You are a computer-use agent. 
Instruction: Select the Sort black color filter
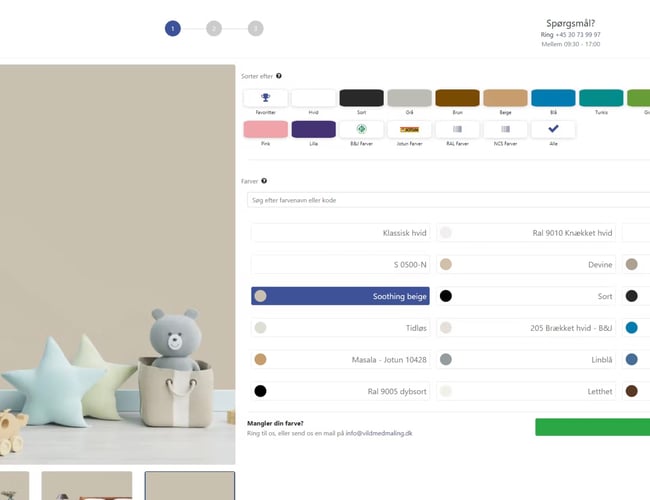361,98
